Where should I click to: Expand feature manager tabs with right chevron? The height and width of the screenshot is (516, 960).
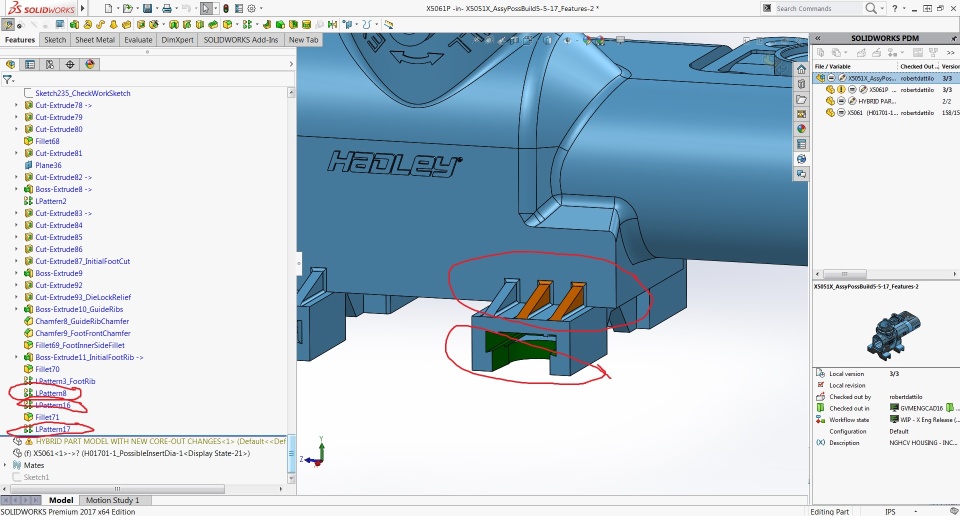pyautogui.click(x=291, y=64)
